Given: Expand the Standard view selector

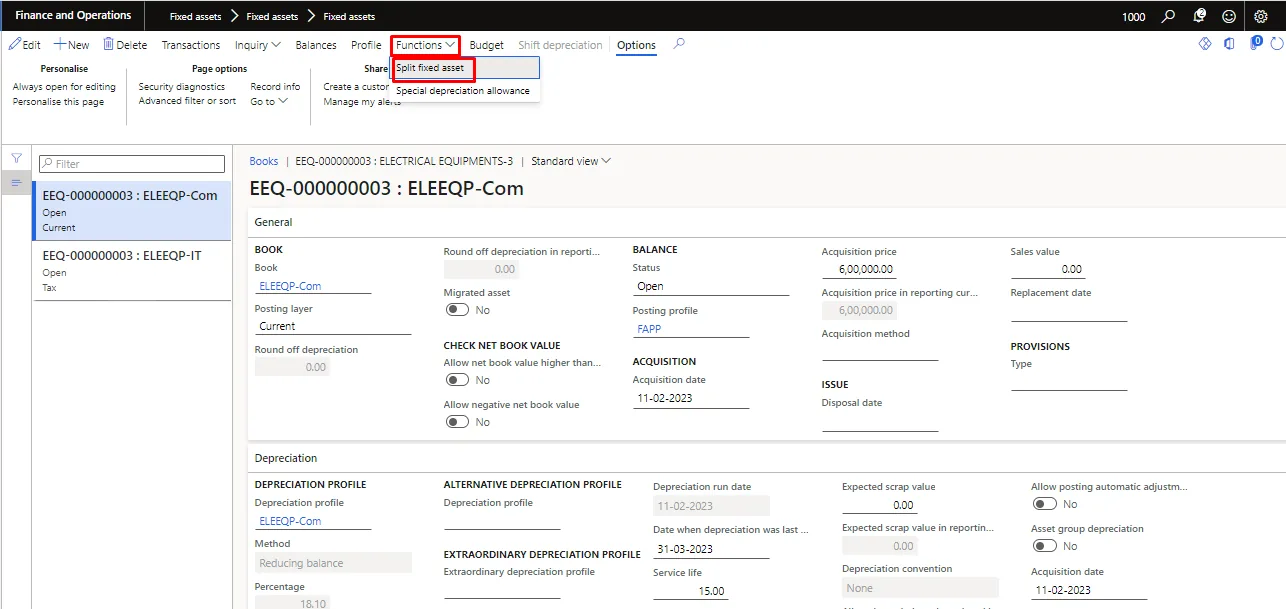Looking at the screenshot, I should [x=571, y=161].
